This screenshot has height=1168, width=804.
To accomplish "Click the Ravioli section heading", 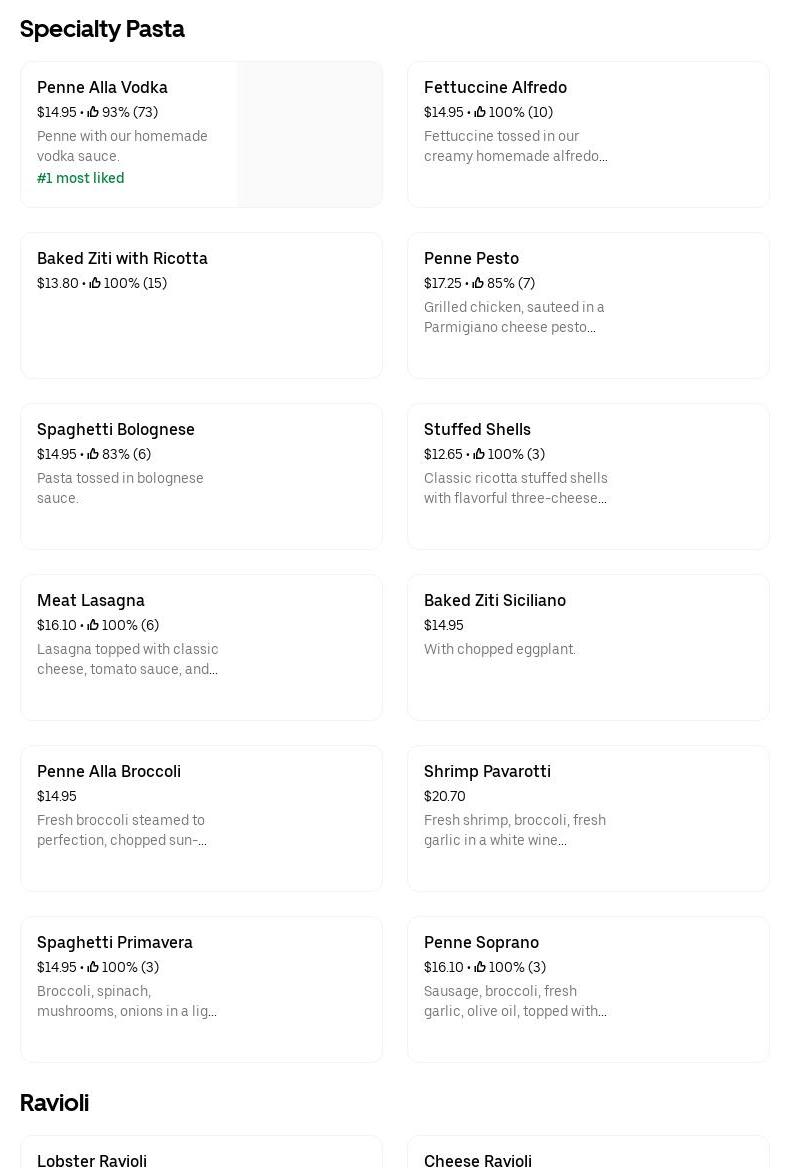I will [54, 1103].
